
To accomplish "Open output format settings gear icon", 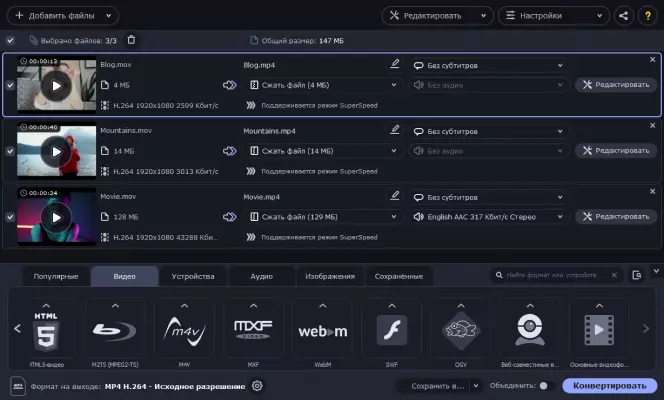I will click(x=257, y=386).
